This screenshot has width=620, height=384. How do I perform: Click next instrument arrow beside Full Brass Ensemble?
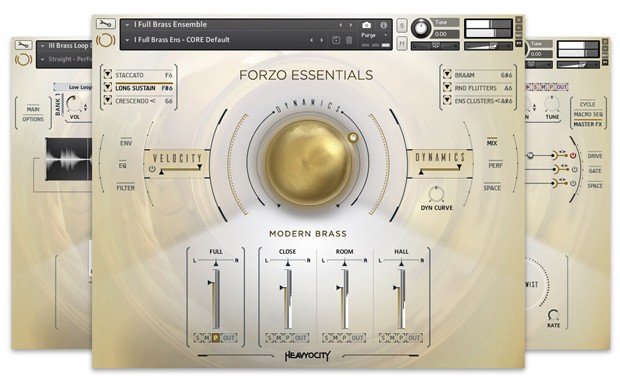click(351, 25)
